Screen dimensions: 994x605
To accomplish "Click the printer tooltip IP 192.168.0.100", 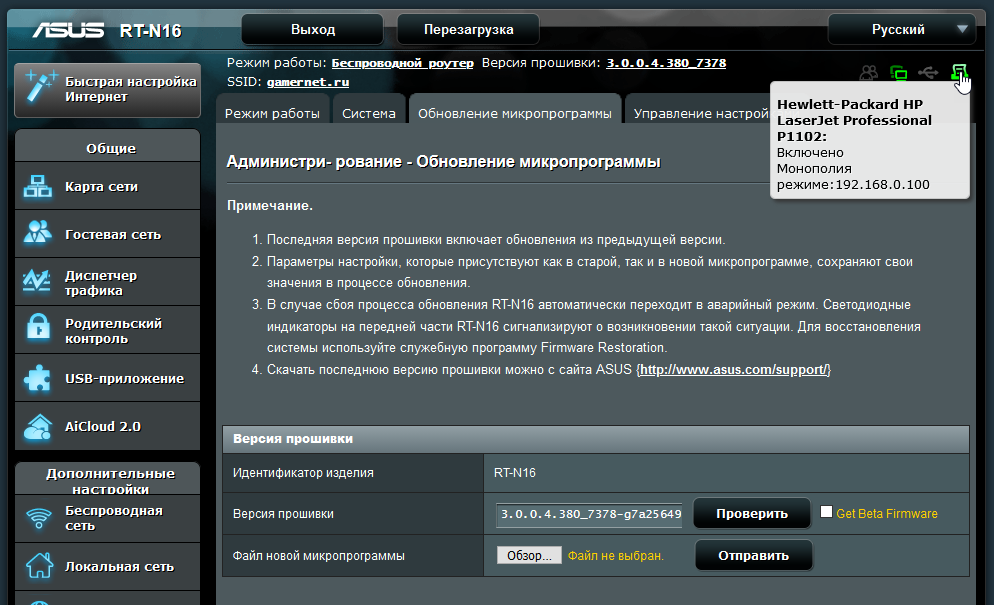I will pos(882,185).
